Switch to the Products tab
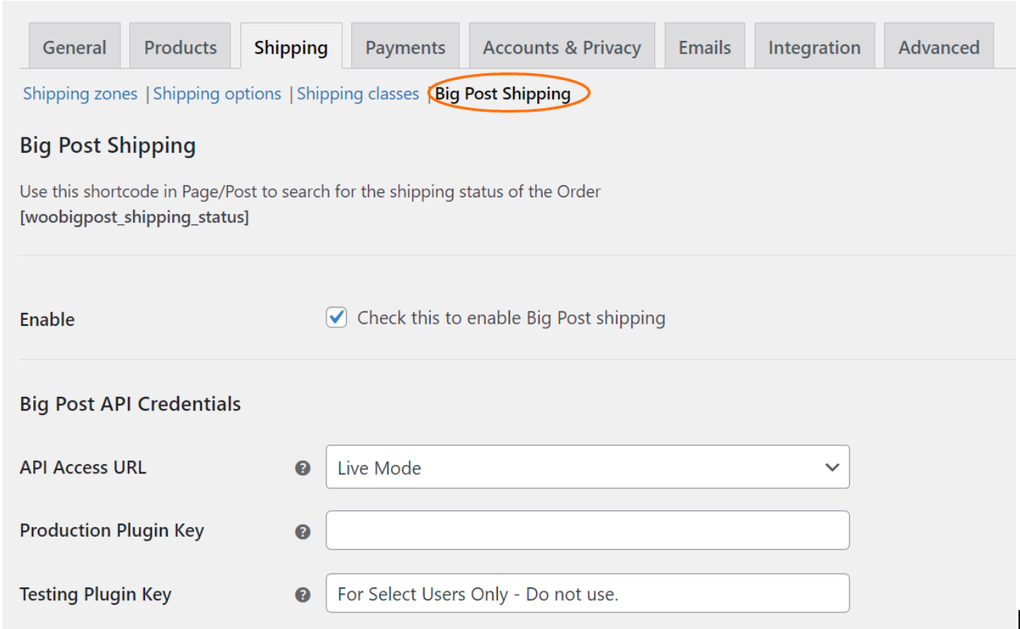Viewport: 1020px width, 629px height. point(180,46)
